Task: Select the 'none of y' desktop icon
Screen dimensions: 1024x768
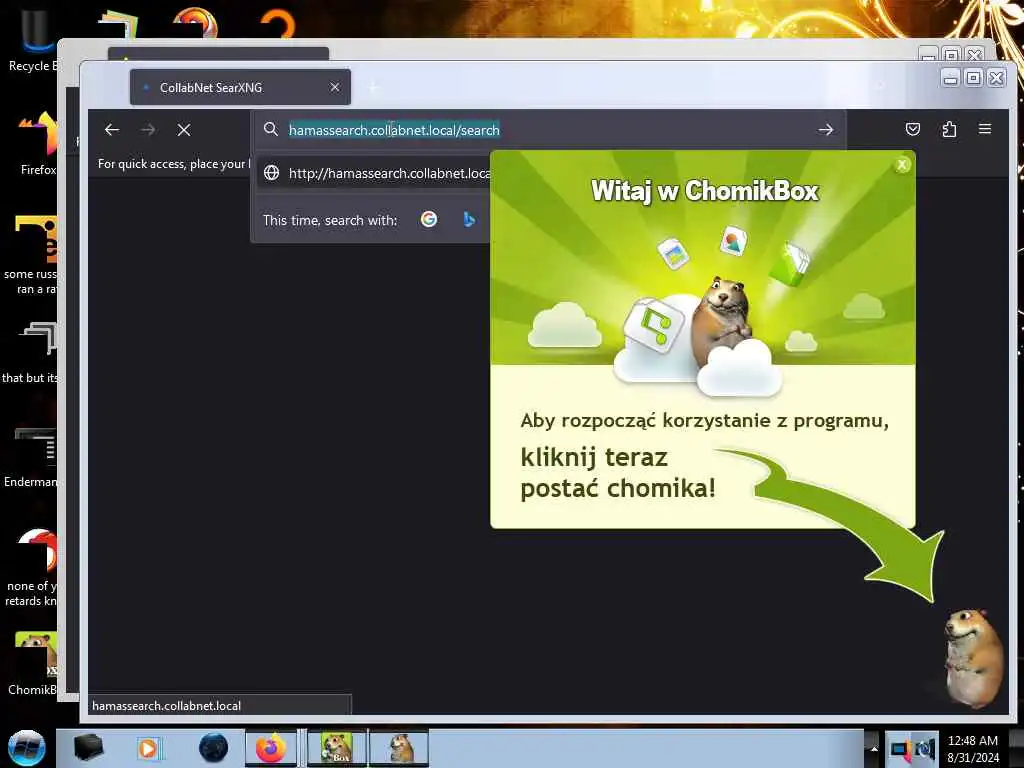Action: (x=31, y=567)
